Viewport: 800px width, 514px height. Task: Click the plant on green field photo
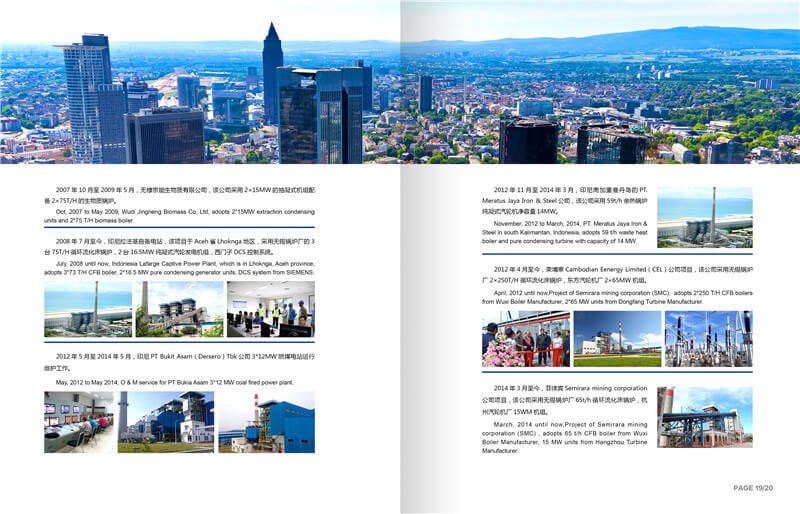[x=617, y=338]
